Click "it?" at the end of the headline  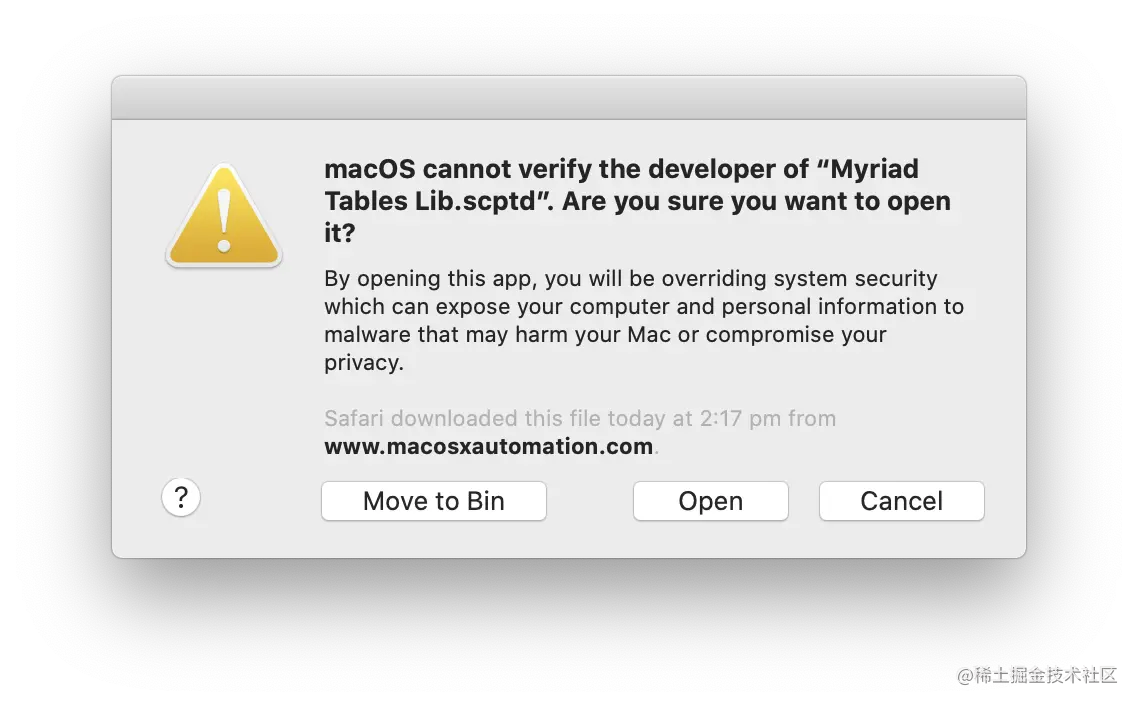coord(340,233)
